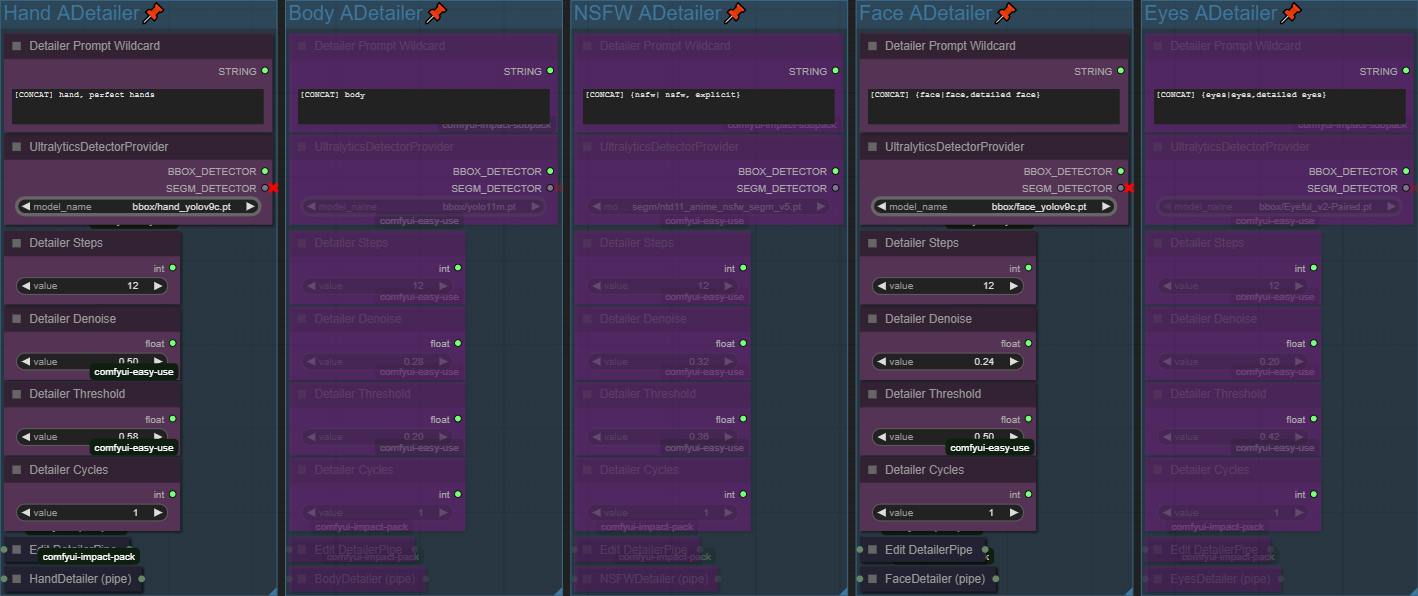Collapse Detailer Denoise node in Hand group
Viewport: 1418px width, 596px height.
[17, 319]
